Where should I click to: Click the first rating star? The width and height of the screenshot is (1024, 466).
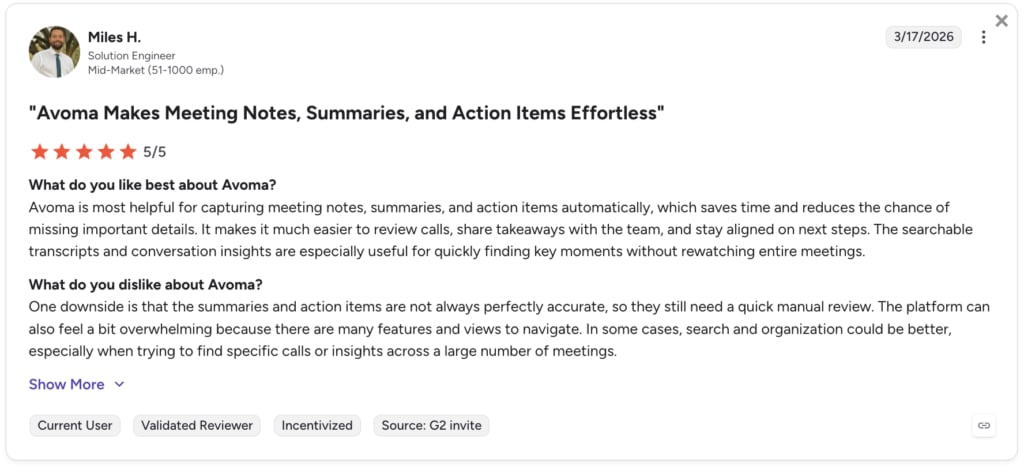pyautogui.click(x=40, y=152)
